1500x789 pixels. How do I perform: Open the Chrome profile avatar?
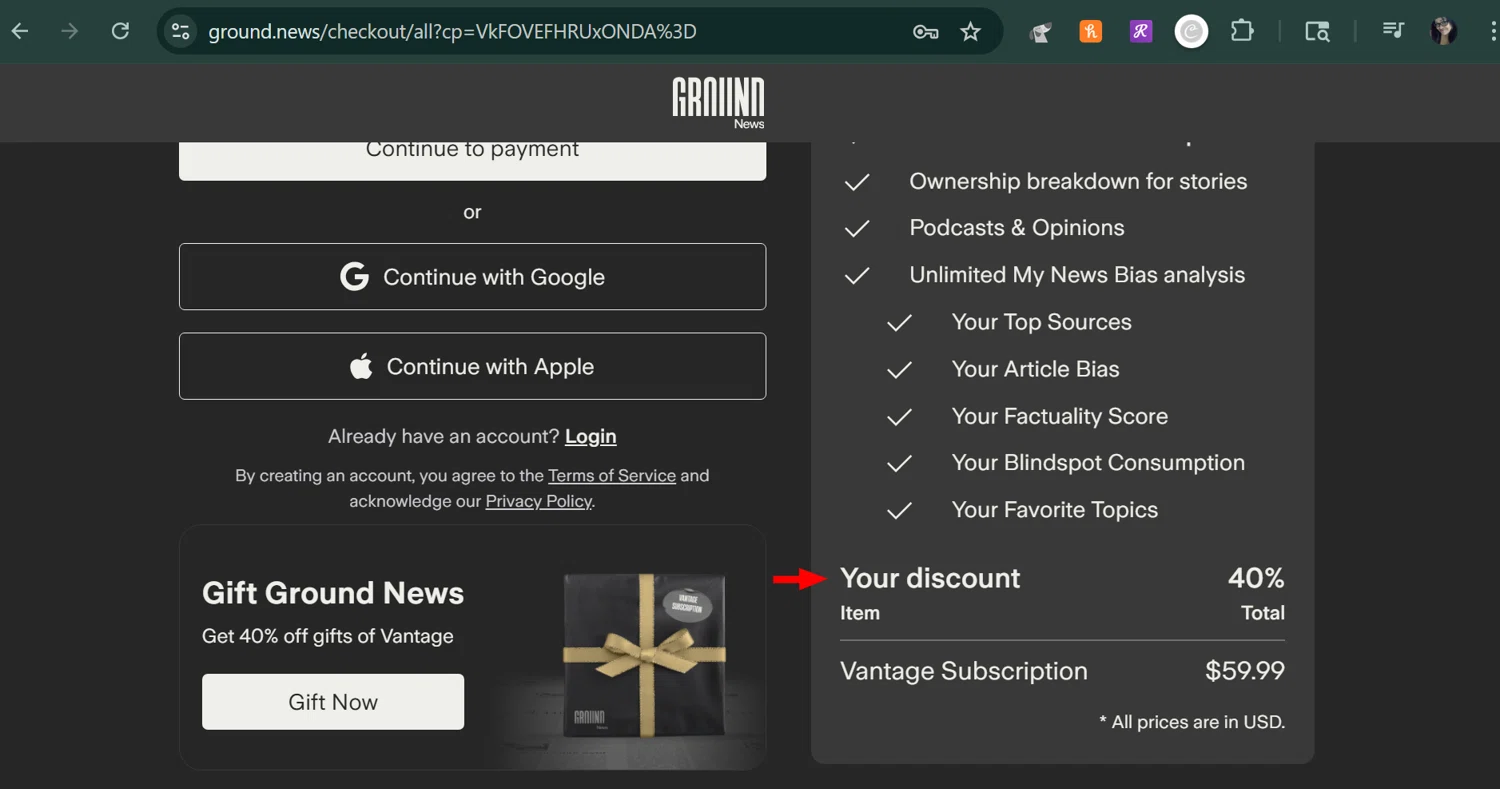coord(1443,32)
